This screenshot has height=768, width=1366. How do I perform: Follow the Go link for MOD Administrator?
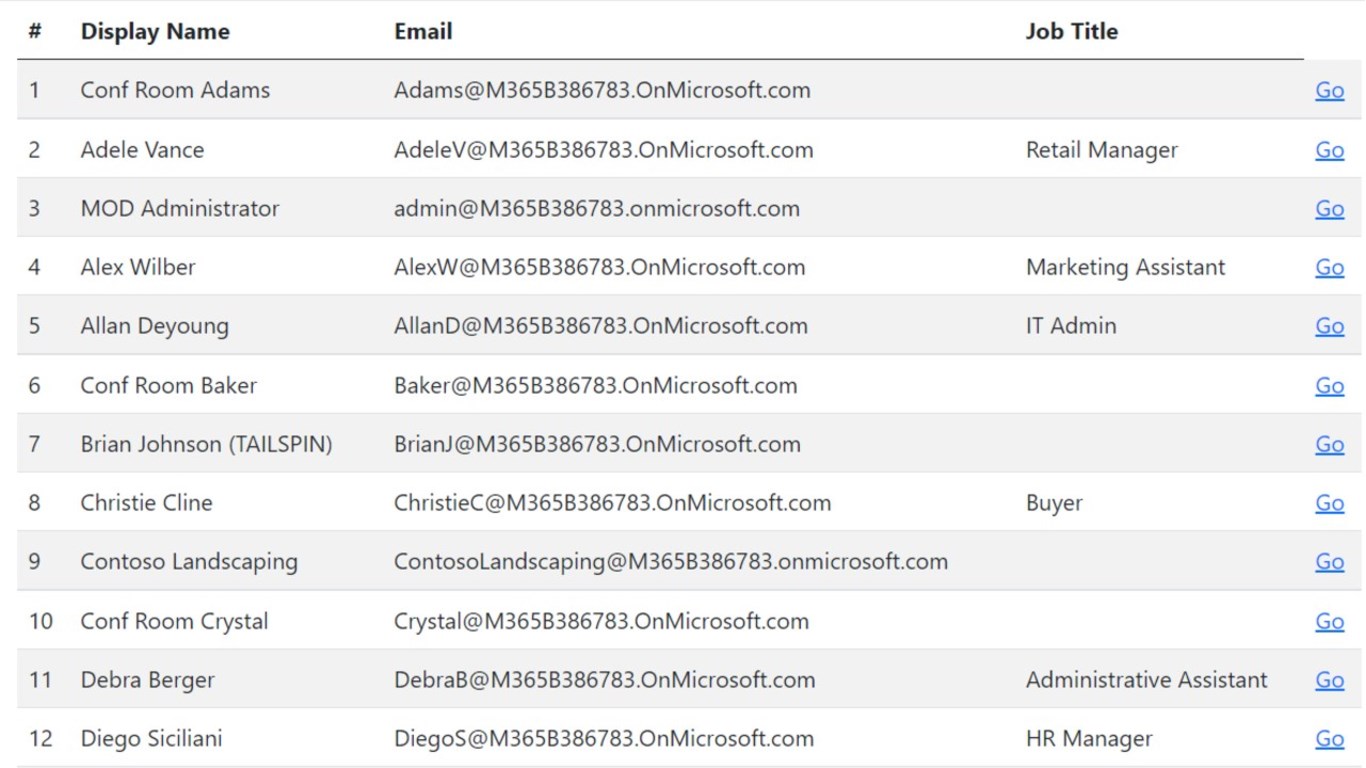click(1329, 209)
